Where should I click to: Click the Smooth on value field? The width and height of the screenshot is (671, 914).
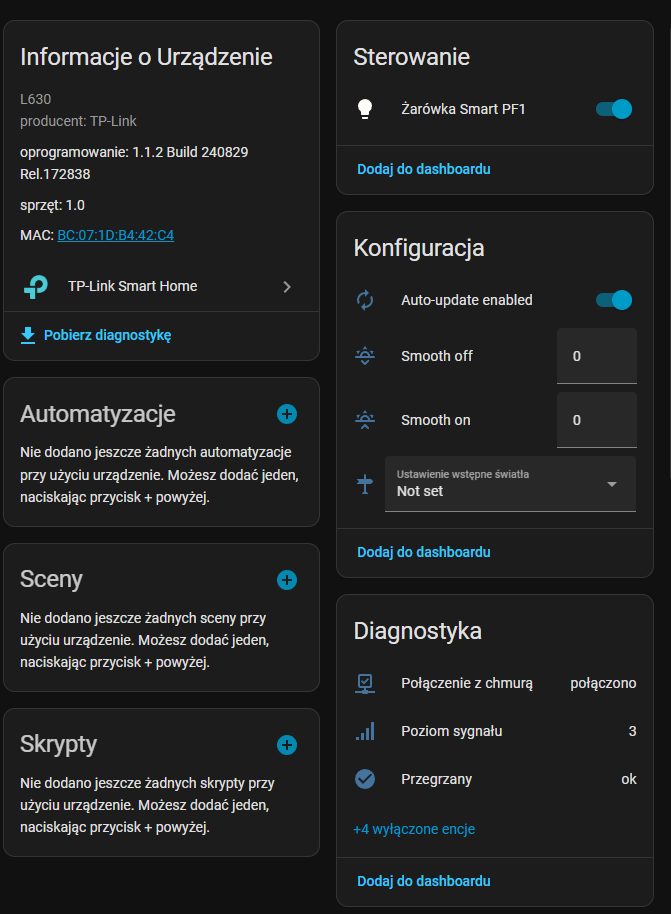coord(596,420)
